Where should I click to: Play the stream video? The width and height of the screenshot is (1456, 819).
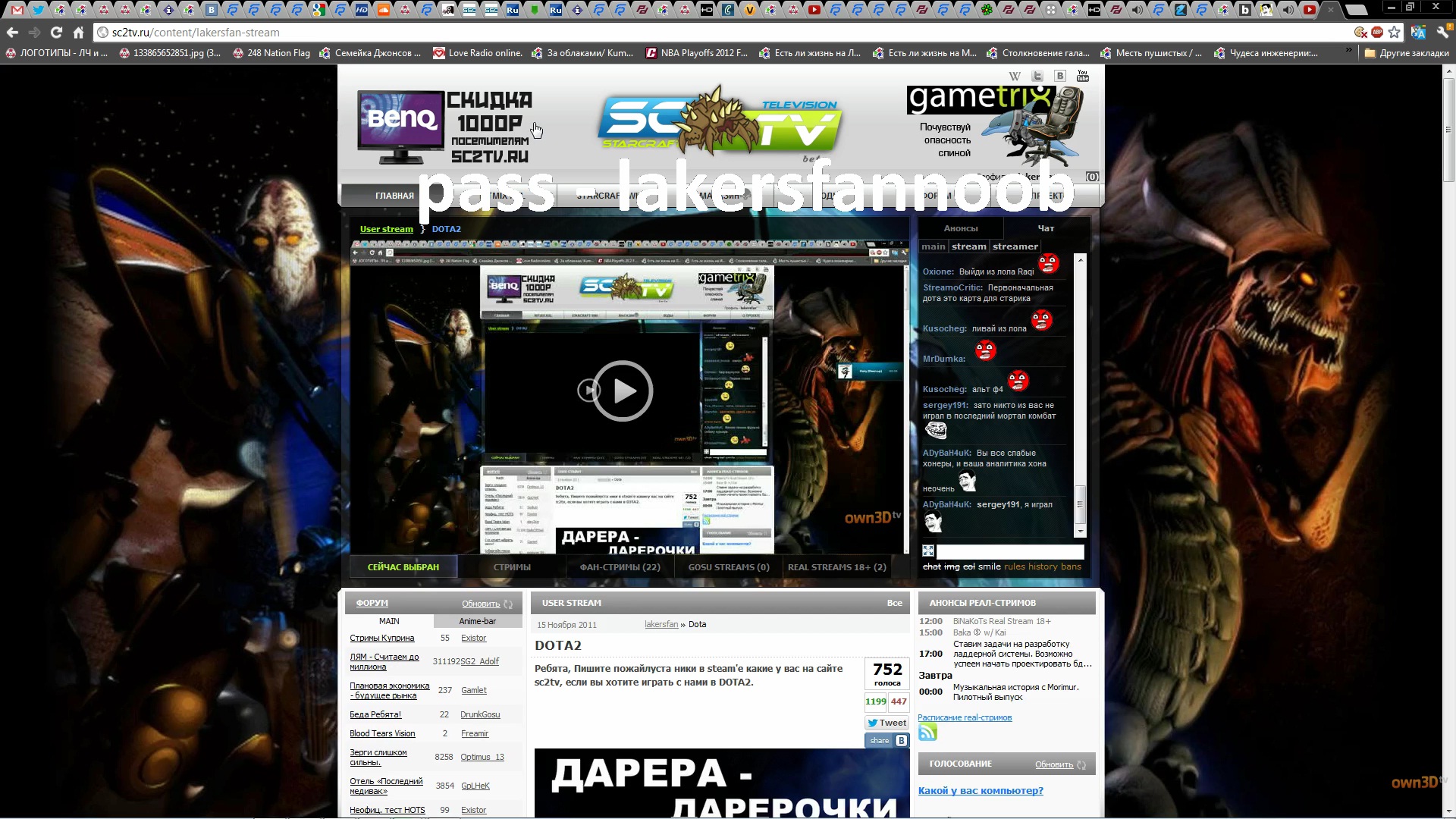point(622,391)
